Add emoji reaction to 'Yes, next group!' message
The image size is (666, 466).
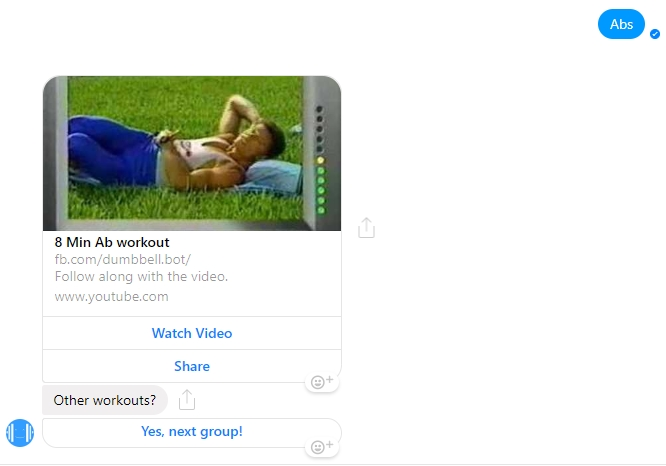[322, 447]
